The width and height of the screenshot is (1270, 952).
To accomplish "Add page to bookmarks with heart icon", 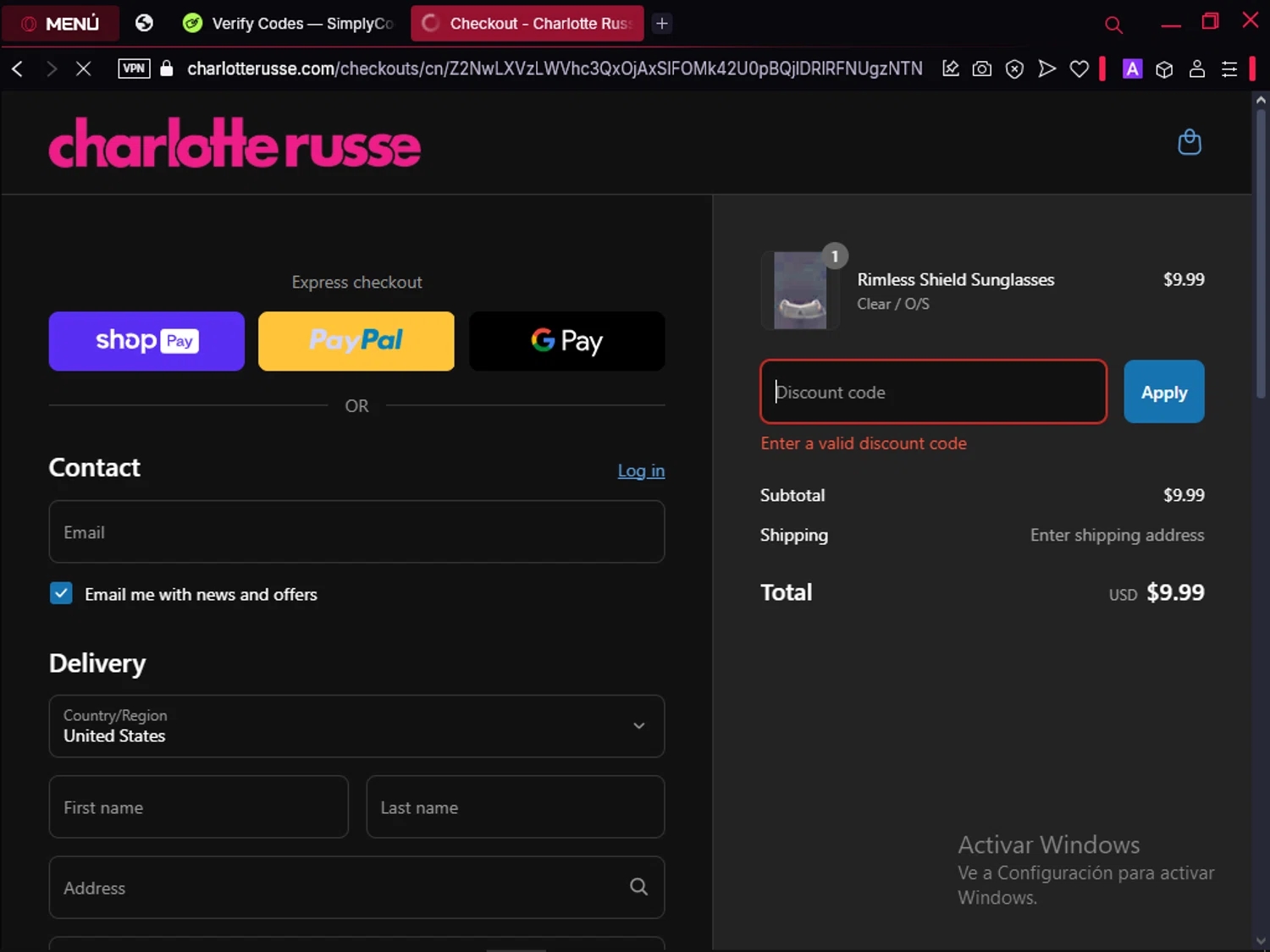I will point(1079,69).
